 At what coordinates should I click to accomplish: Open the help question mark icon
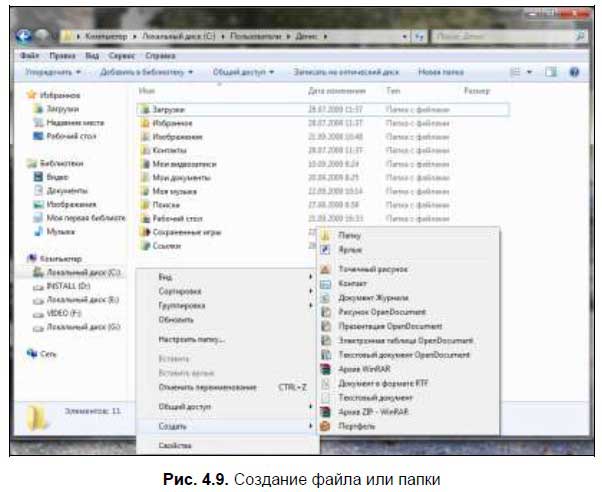575,73
